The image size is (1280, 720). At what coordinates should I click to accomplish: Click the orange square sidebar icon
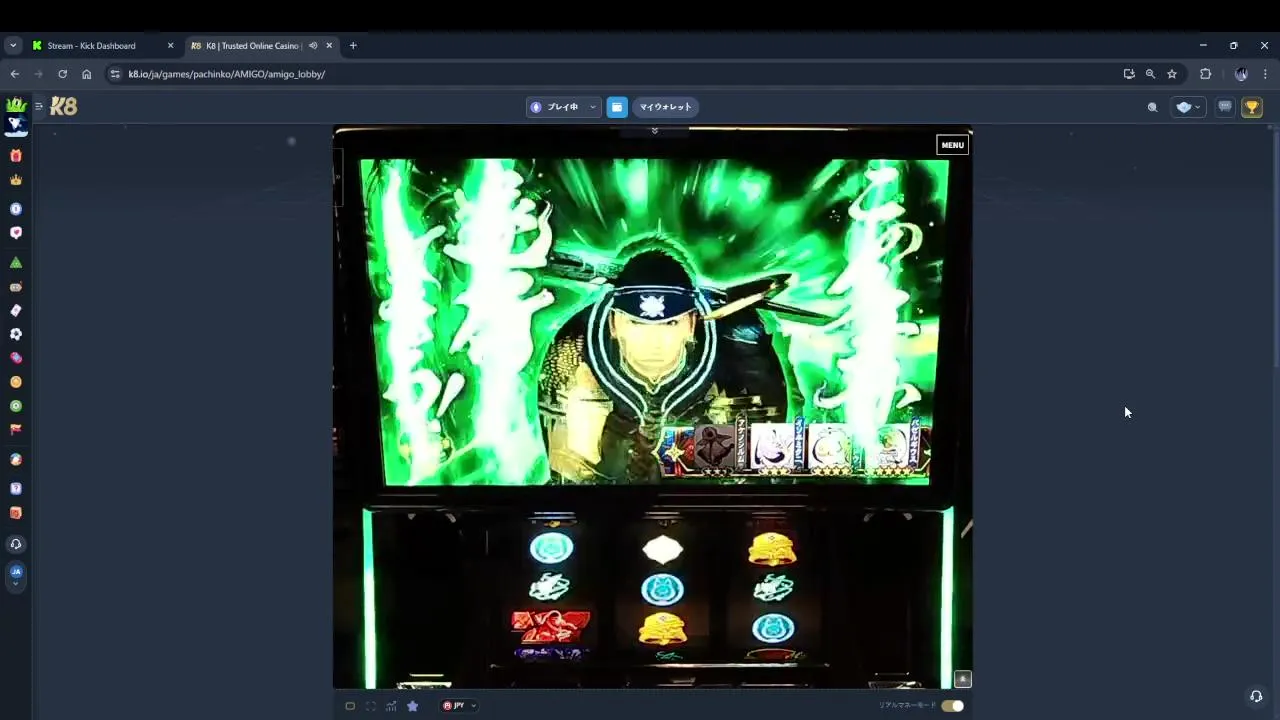pyautogui.click(x=15, y=513)
